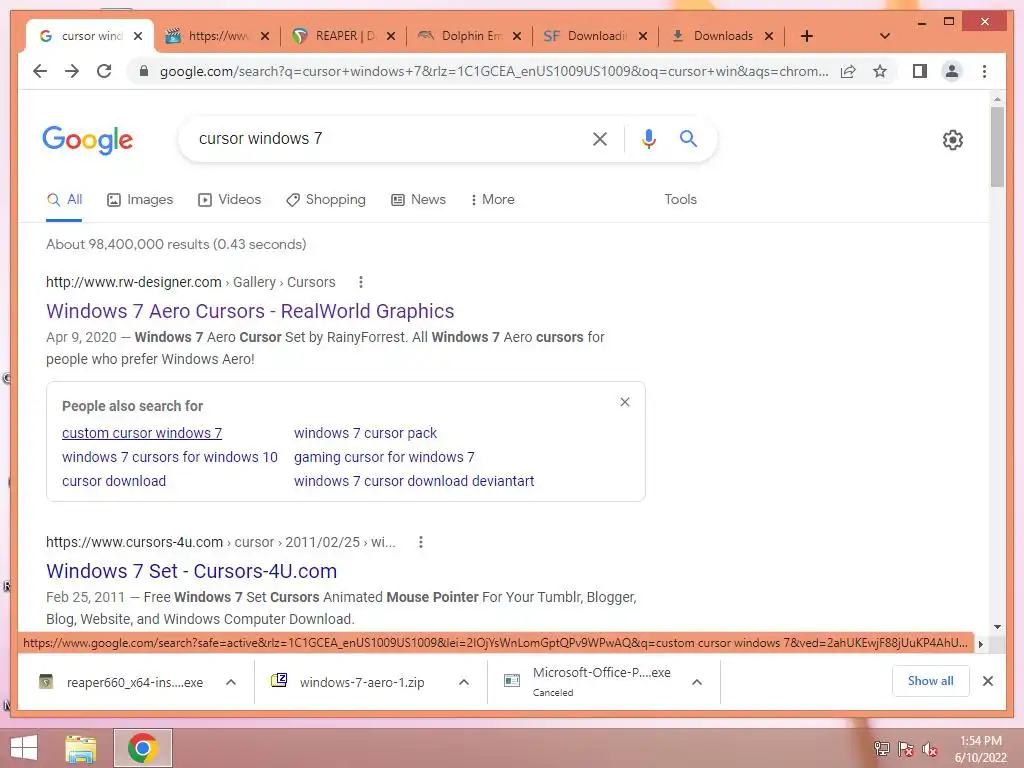Go back to the previous page
This screenshot has height=768, width=1024.
40,71
